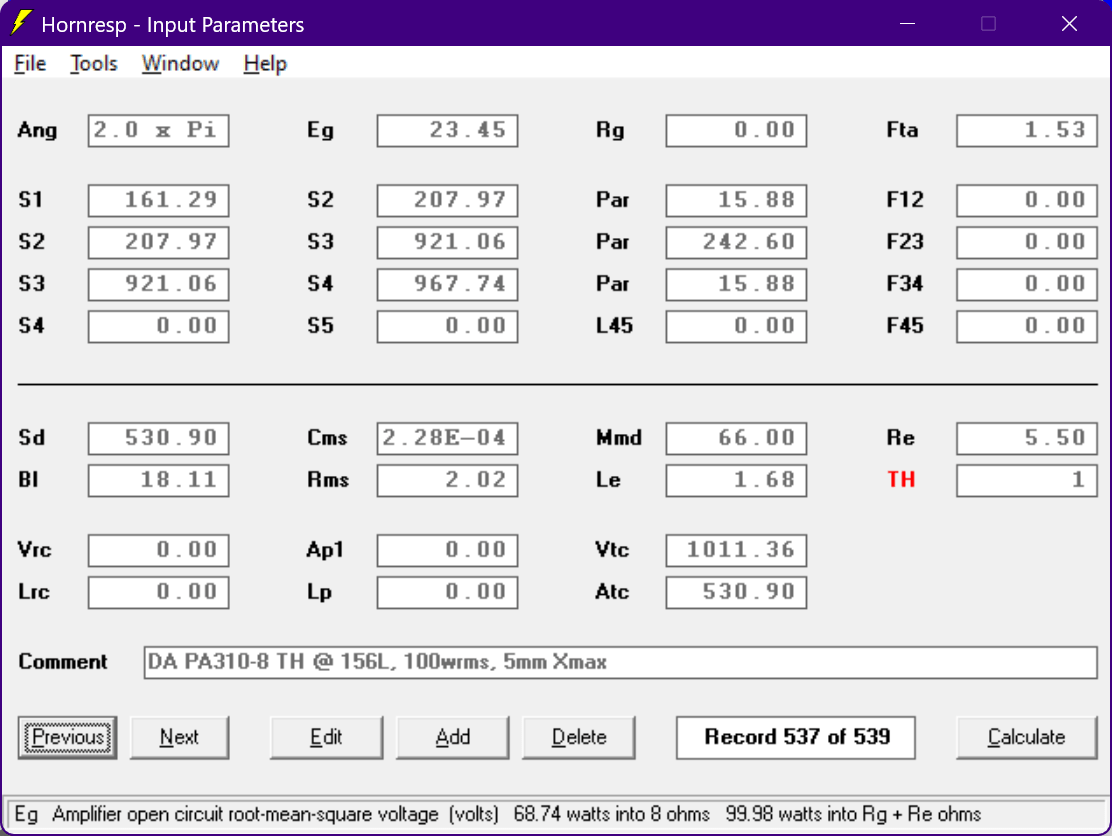Click the Eg label
The height and width of the screenshot is (836, 1112).
point(321,130)
